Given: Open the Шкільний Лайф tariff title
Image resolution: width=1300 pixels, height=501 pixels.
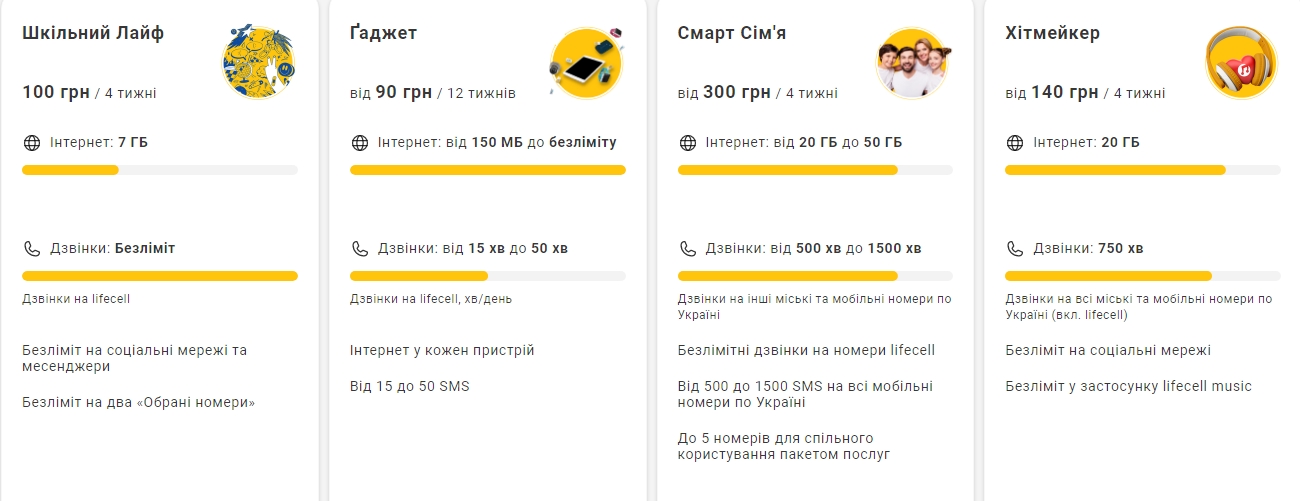Looking at the screenshot, I should pyautogui.click(x=93, y=33).
